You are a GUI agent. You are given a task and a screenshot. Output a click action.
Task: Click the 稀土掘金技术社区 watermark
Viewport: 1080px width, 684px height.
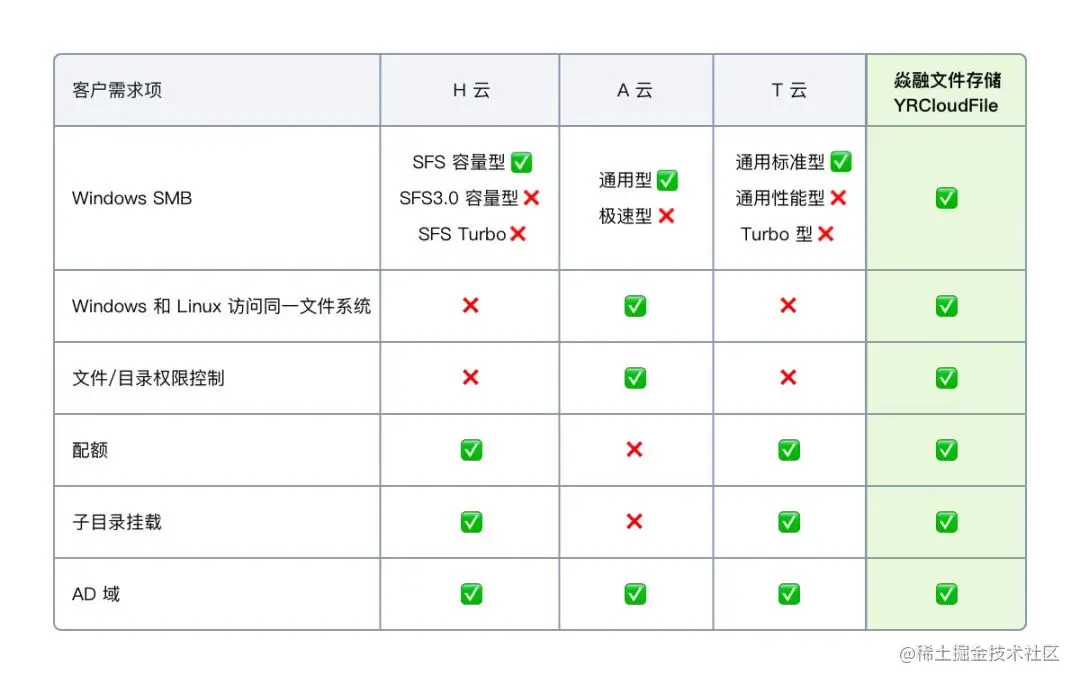pyautogui.click(x=978, y=654)
